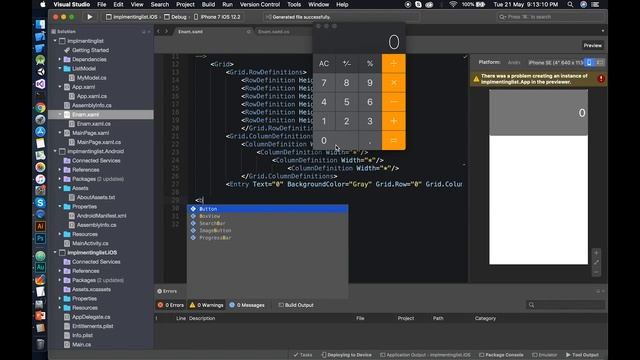Select Button in the autocomplete list
This screenshot has height=360, width=640.
267,209
